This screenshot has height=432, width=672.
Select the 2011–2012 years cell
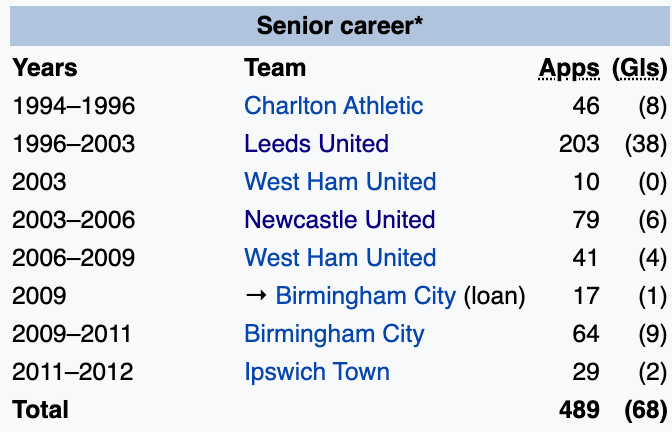[73, 372]
